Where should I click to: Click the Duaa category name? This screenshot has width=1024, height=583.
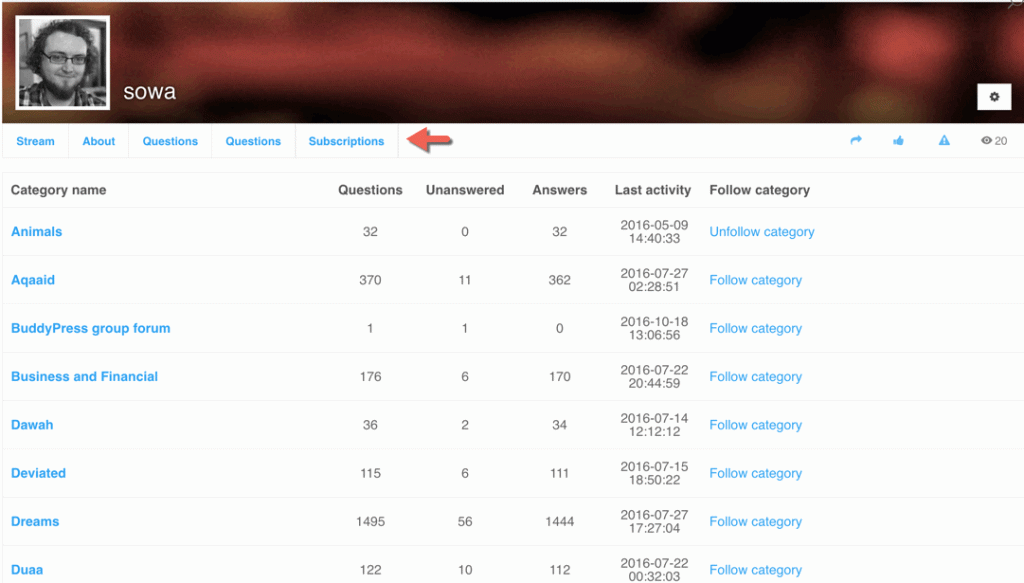coord(27,570)
